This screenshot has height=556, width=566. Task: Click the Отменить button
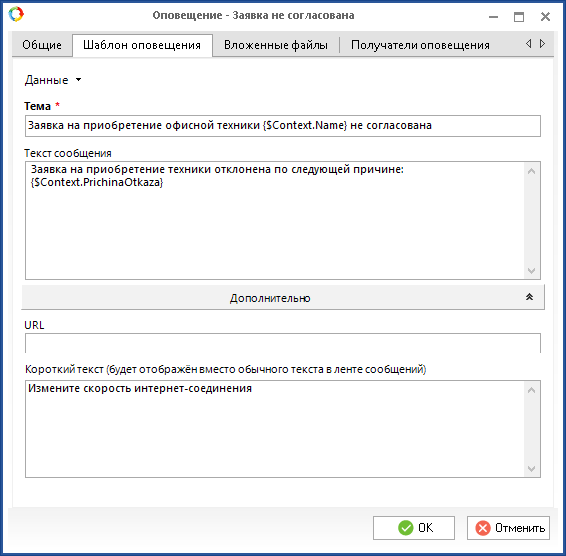(x=508, y=528)
